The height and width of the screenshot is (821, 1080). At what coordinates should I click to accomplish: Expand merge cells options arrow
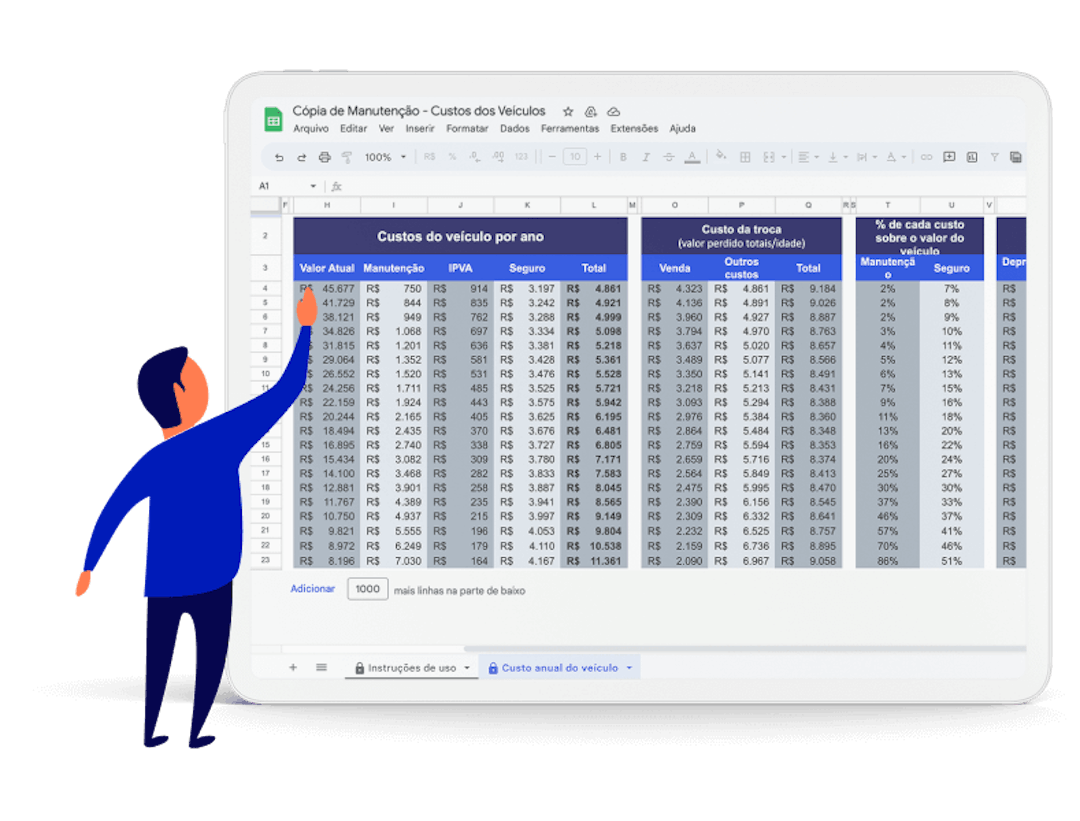(784, 157)
